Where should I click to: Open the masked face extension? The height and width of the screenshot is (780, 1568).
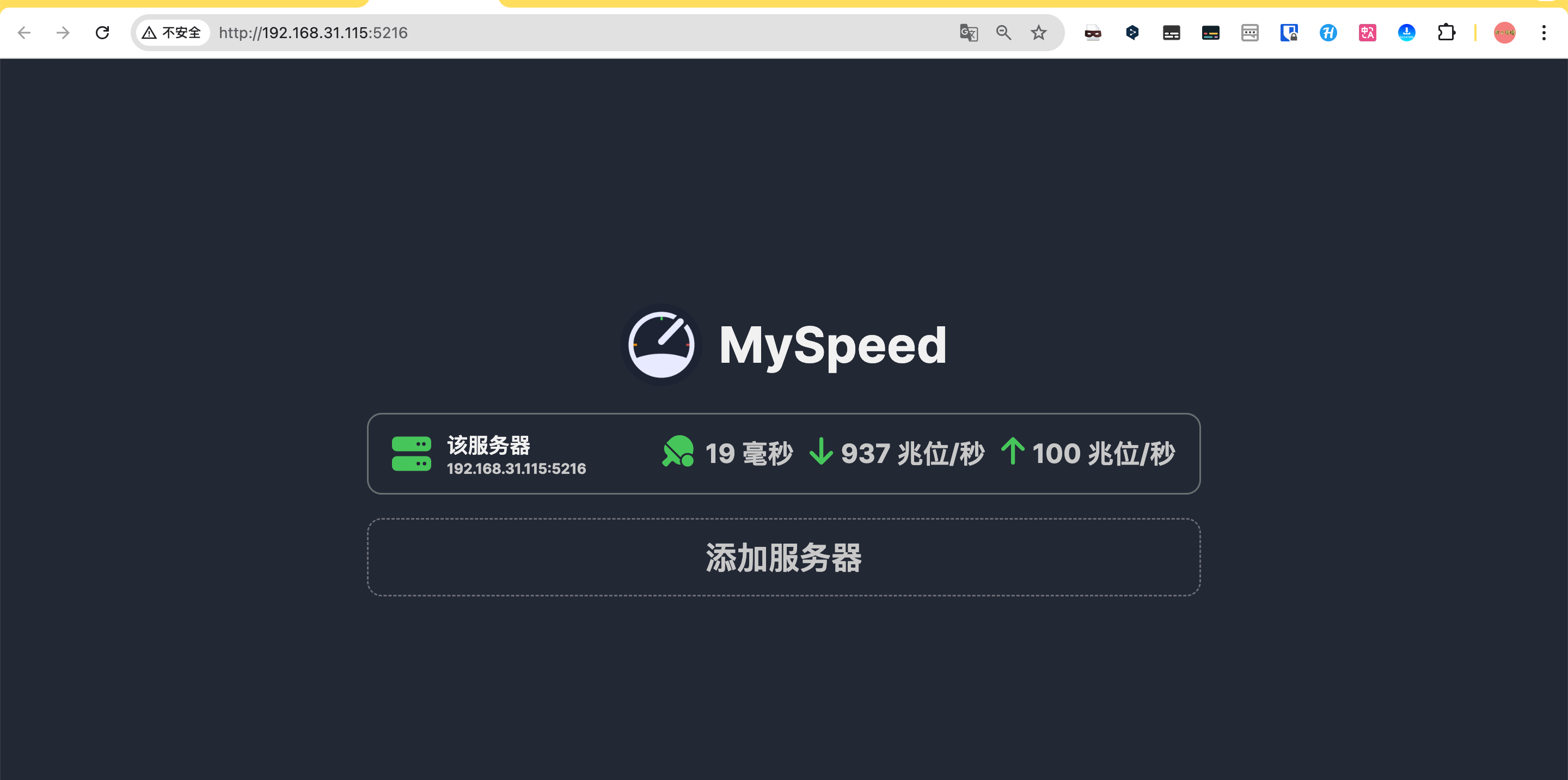coord(1093,33)
